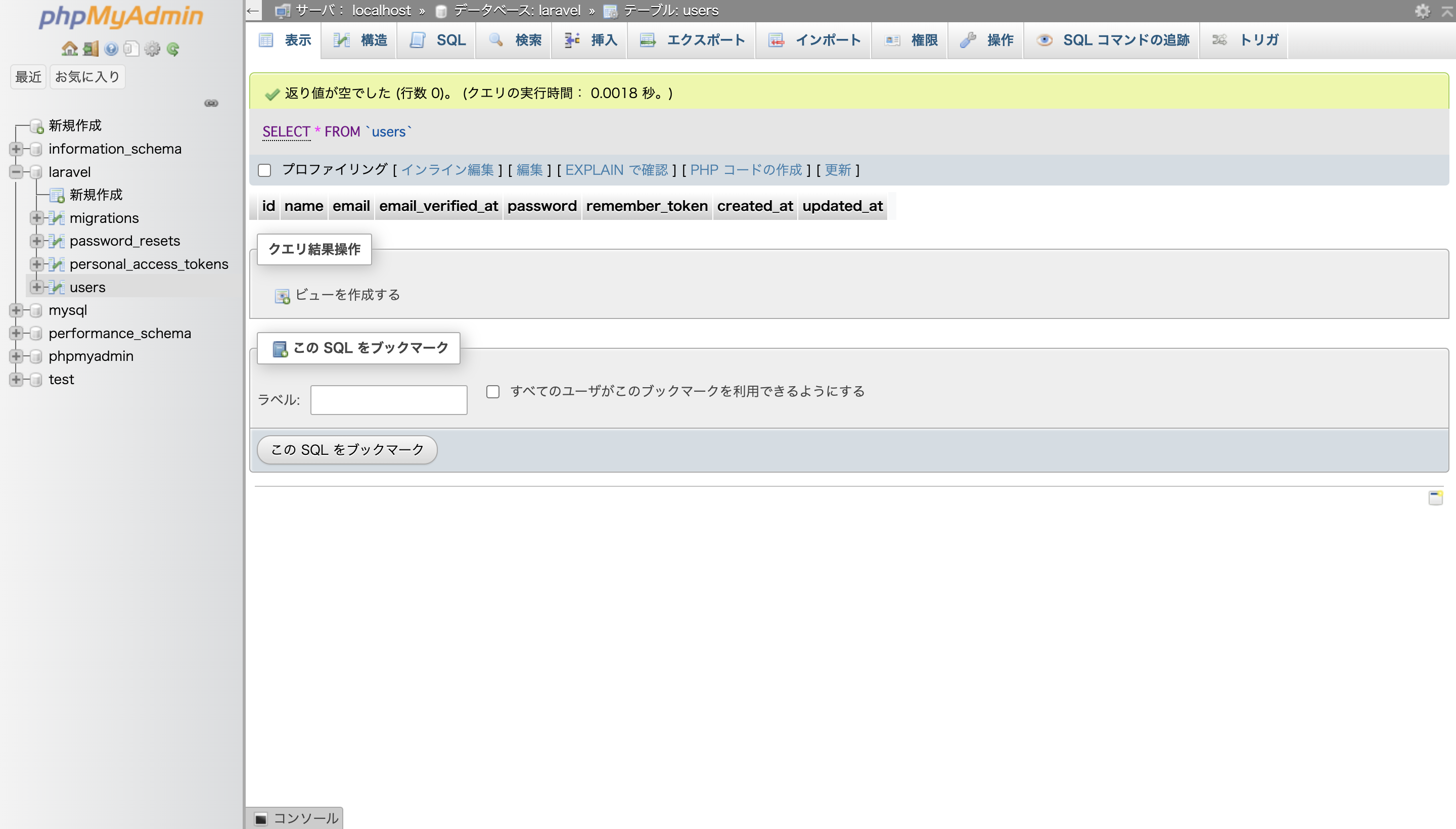Click the back arrow panel toggle icon
The height and width of the screenshot is (829, 1456).
253,11
